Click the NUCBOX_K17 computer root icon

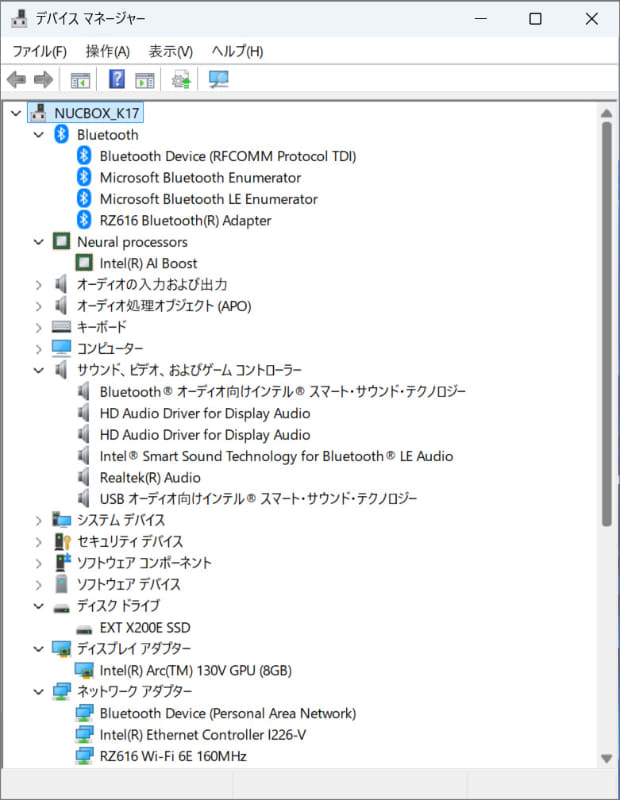pos(39,112)
